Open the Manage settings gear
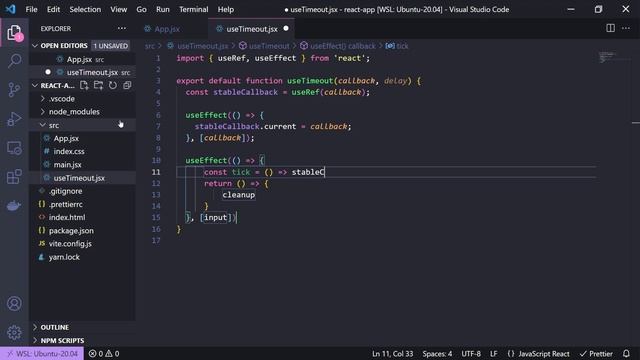640x360 pixels. (14, 333)
